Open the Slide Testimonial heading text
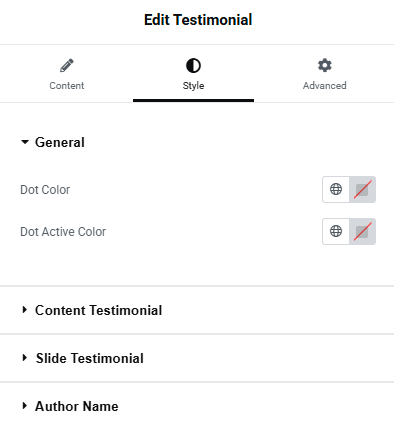Screen dimensions: 394x433 point(90,358)
